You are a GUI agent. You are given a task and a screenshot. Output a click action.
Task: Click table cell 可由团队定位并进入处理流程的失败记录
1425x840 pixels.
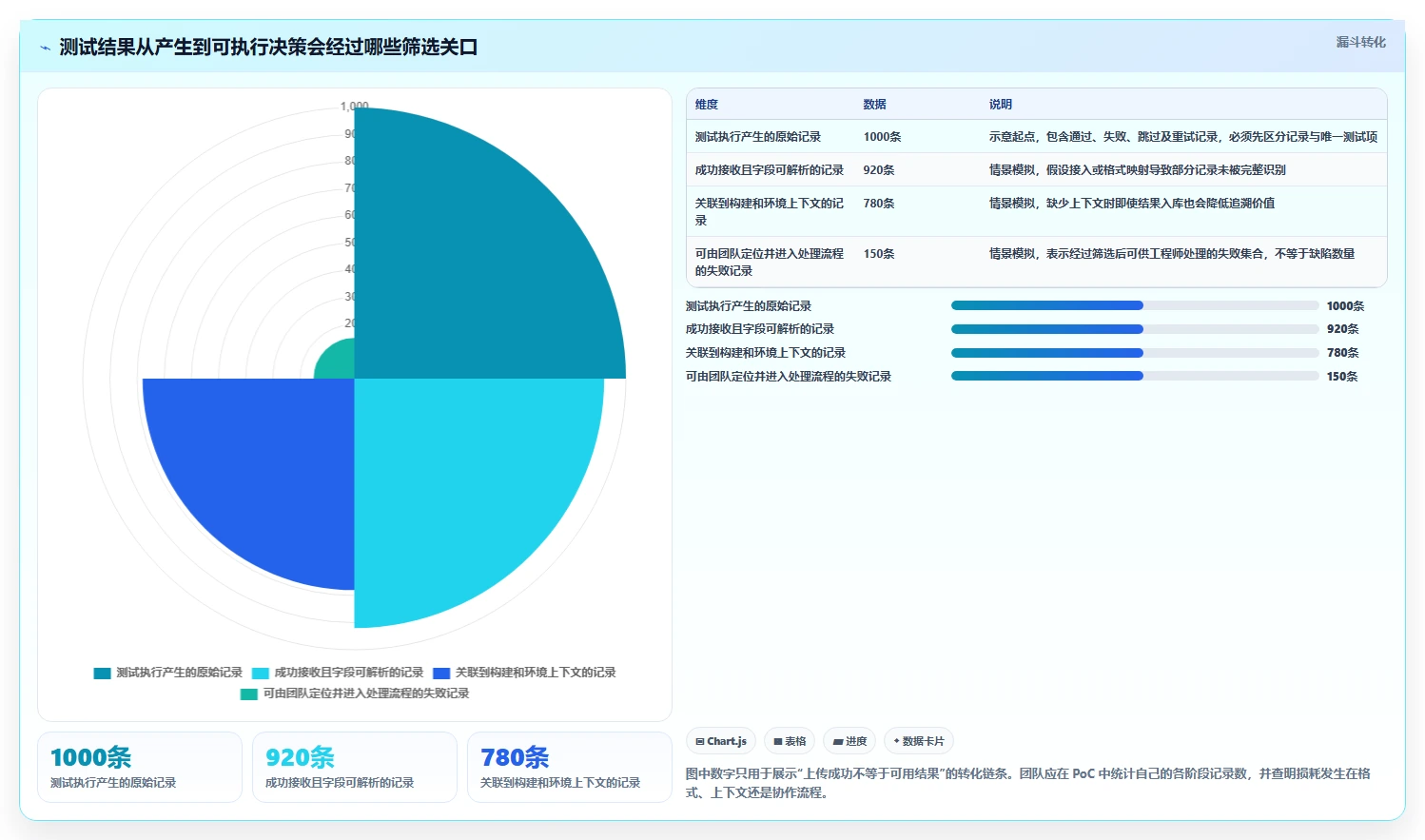[x=770, y=262]
